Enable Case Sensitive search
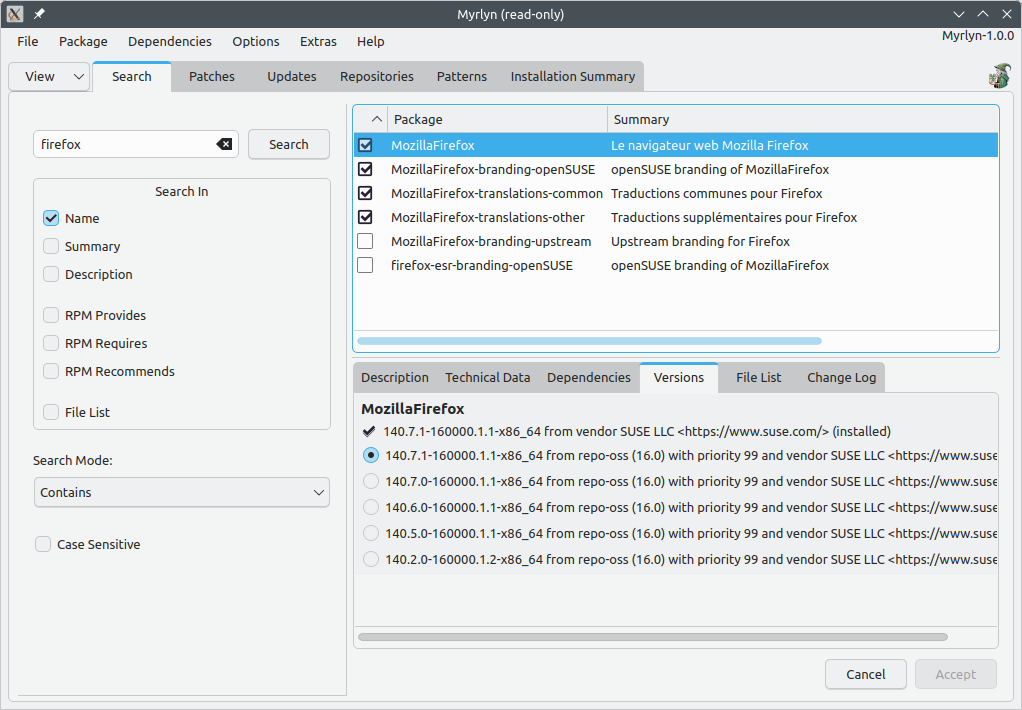 (x=43, y=544)
